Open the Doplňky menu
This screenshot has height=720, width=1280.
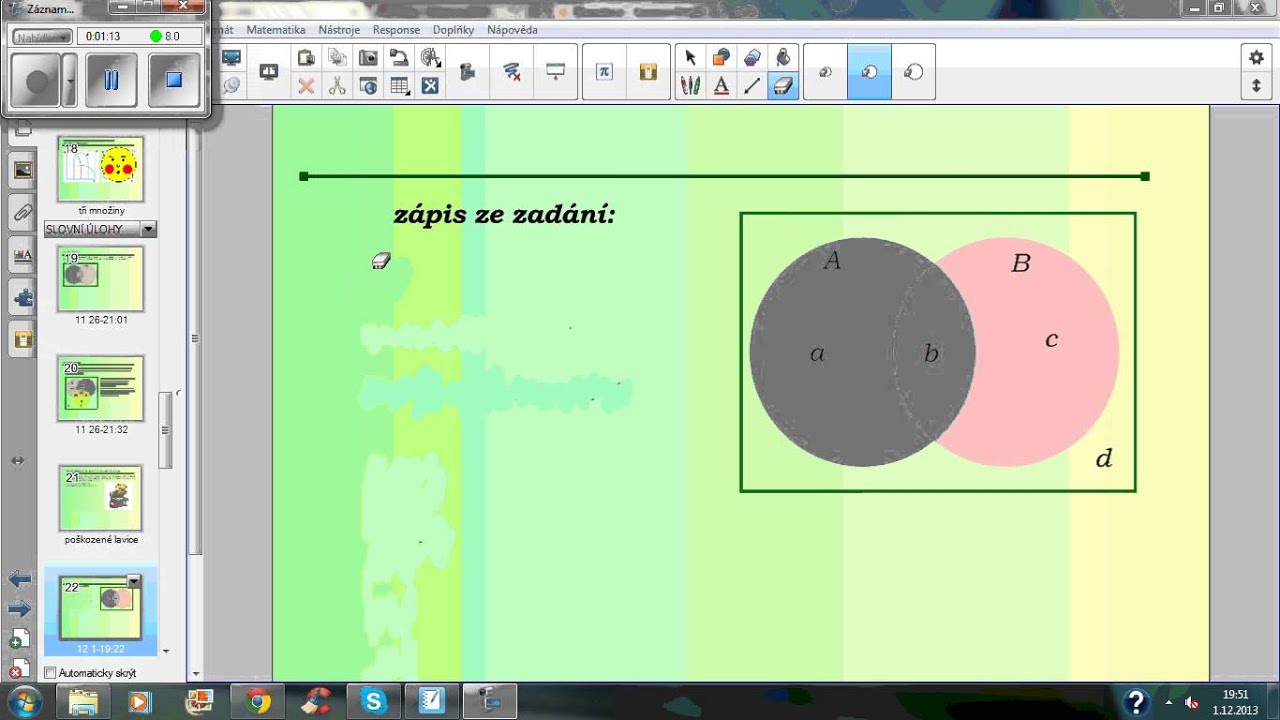(454, 30)
